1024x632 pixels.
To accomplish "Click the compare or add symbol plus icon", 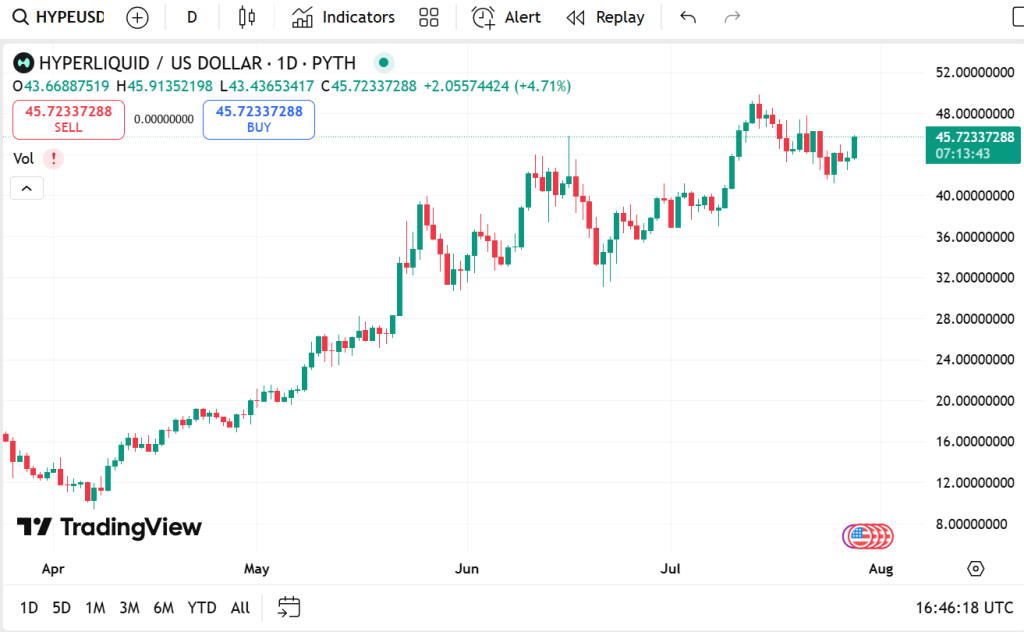I will coord(137,18).
